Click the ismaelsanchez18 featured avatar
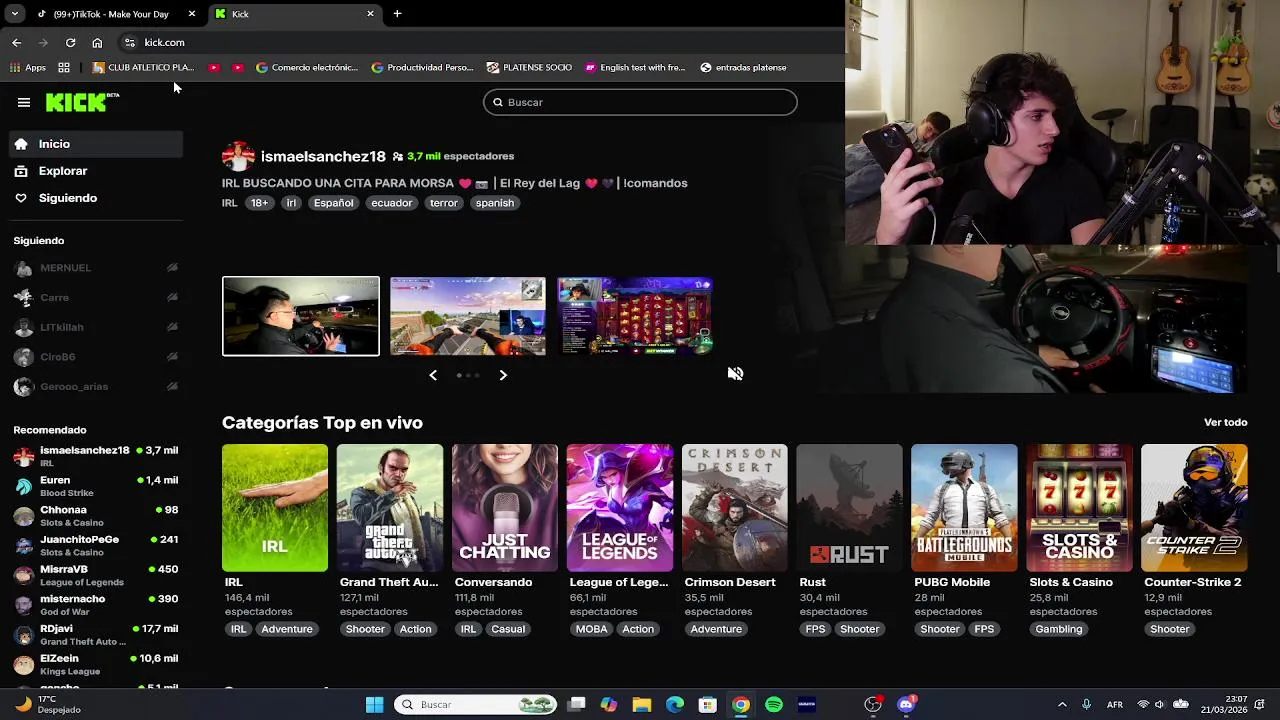 (x=238, y=156)
